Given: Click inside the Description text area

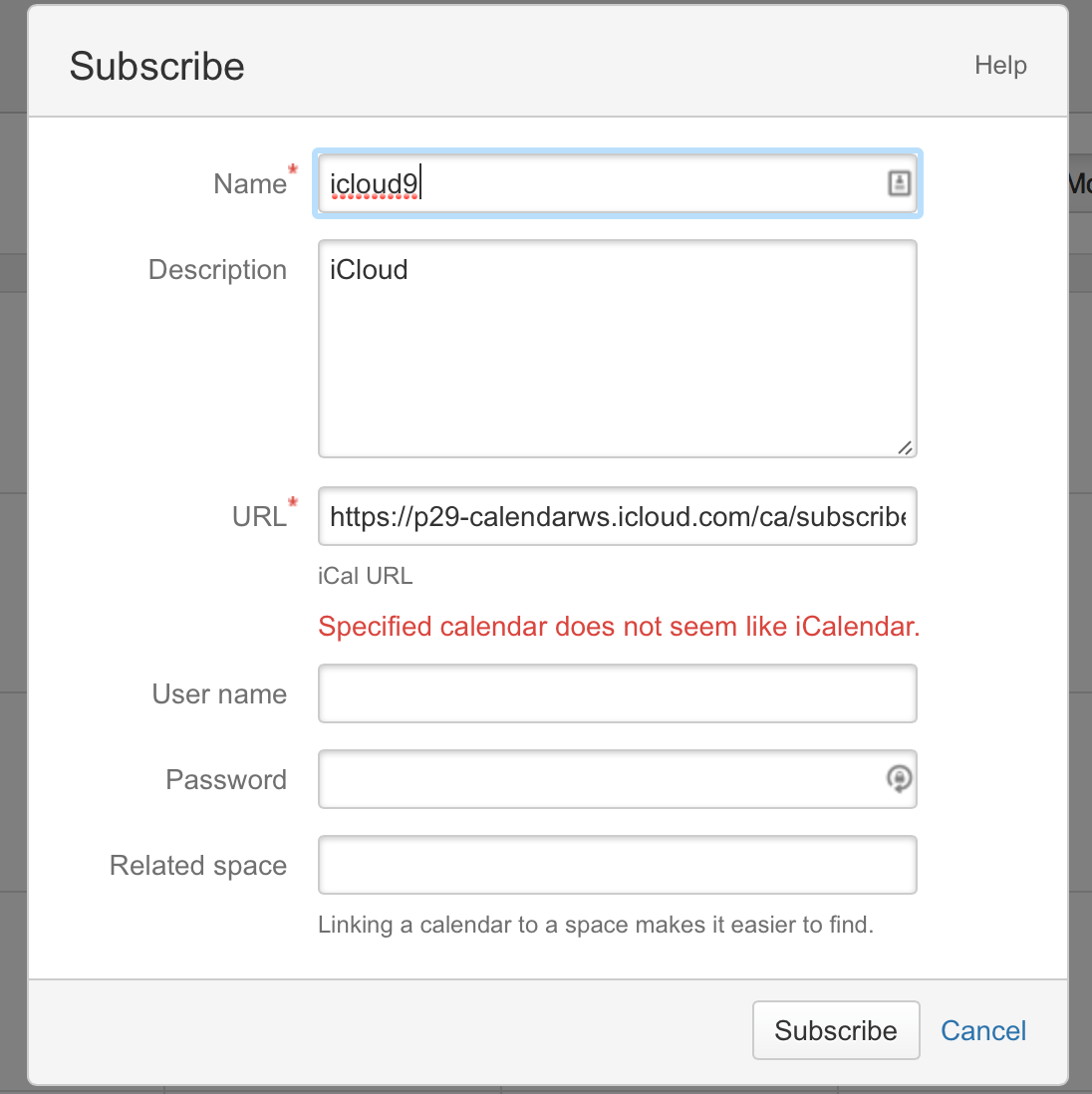Looking at the screenshot, I should 617,349.
